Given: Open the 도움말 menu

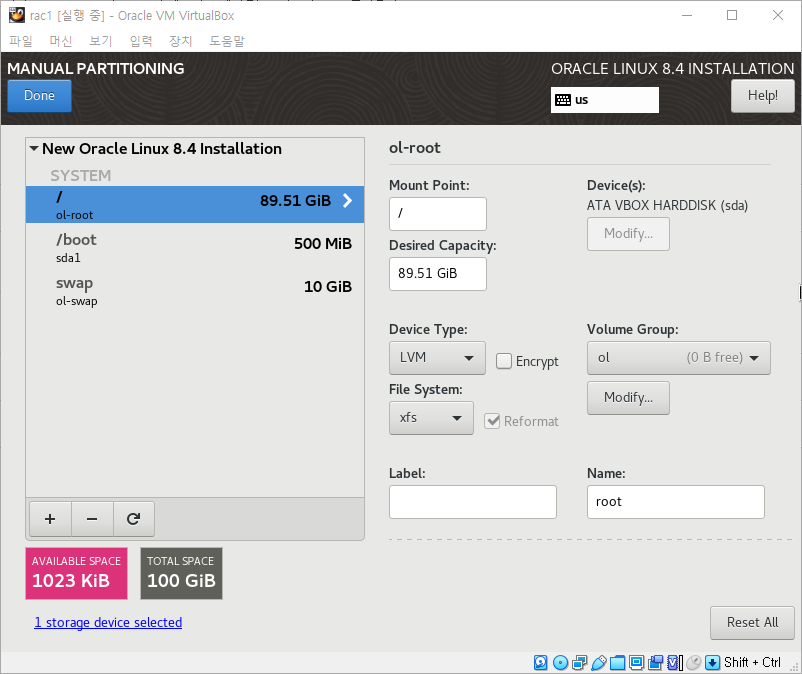Looking at the screenshot, I should [227, 41].
